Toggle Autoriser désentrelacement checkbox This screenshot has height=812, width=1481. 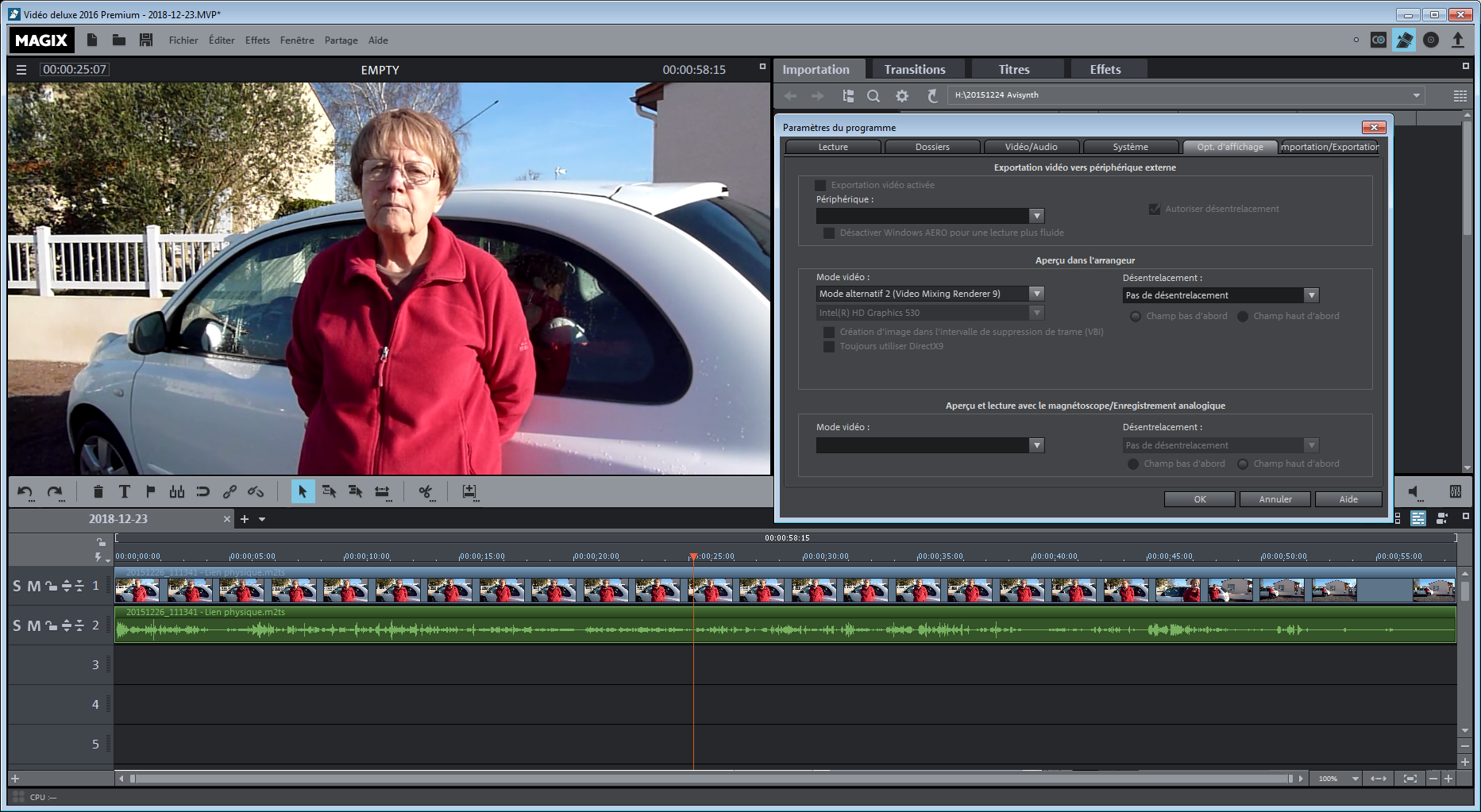(1155, 209)
